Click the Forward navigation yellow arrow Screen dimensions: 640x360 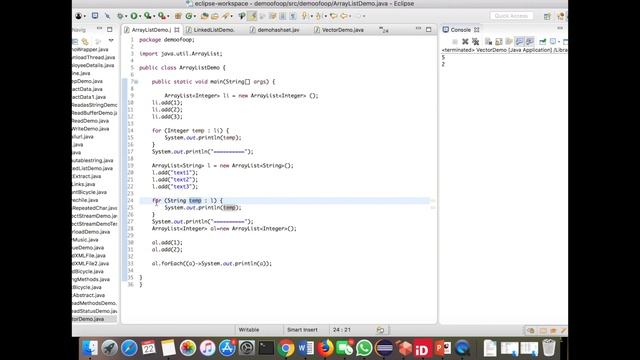click(x=358, y=16)
